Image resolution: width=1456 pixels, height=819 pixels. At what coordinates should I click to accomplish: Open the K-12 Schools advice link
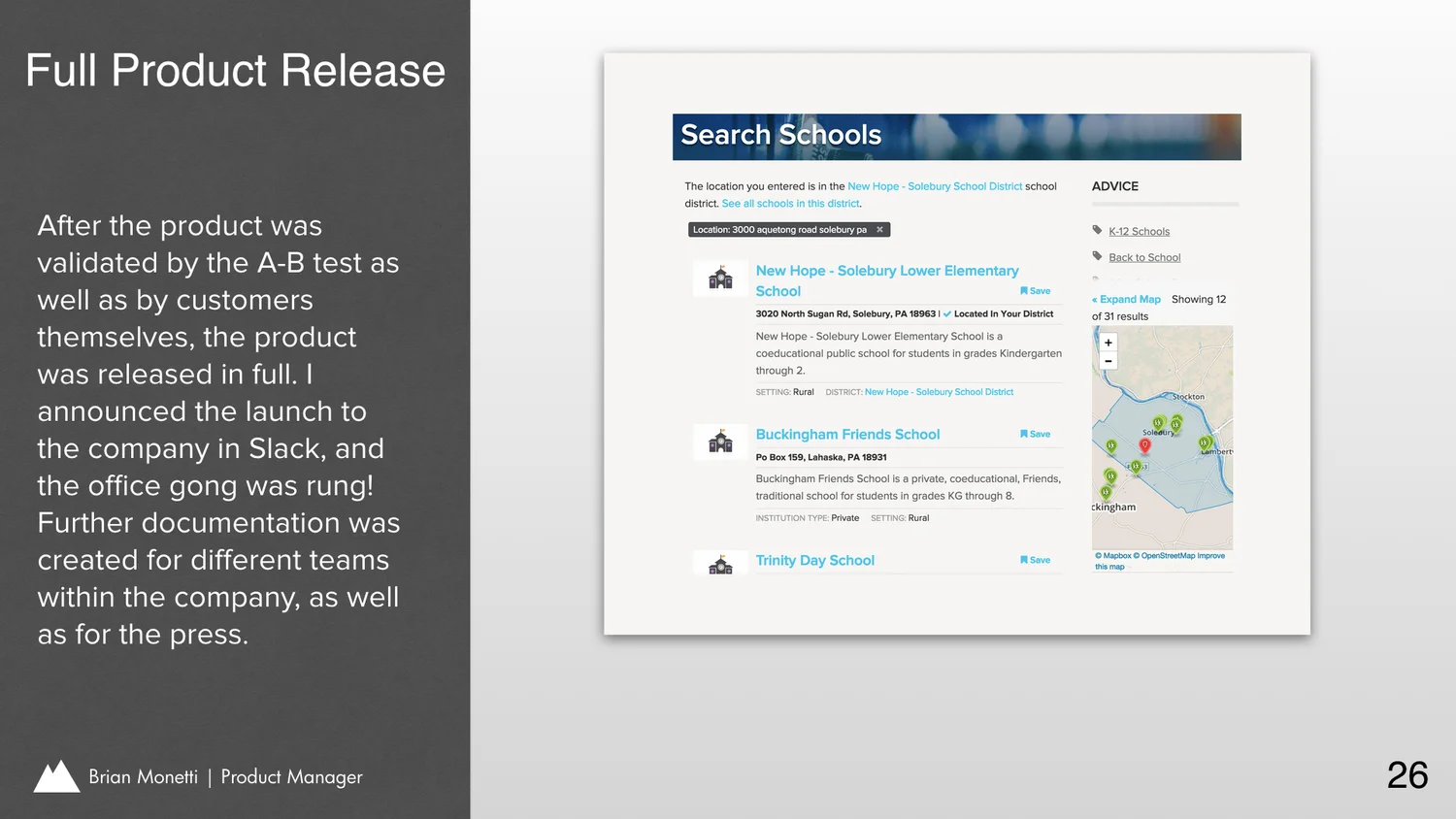(1139, 231)
